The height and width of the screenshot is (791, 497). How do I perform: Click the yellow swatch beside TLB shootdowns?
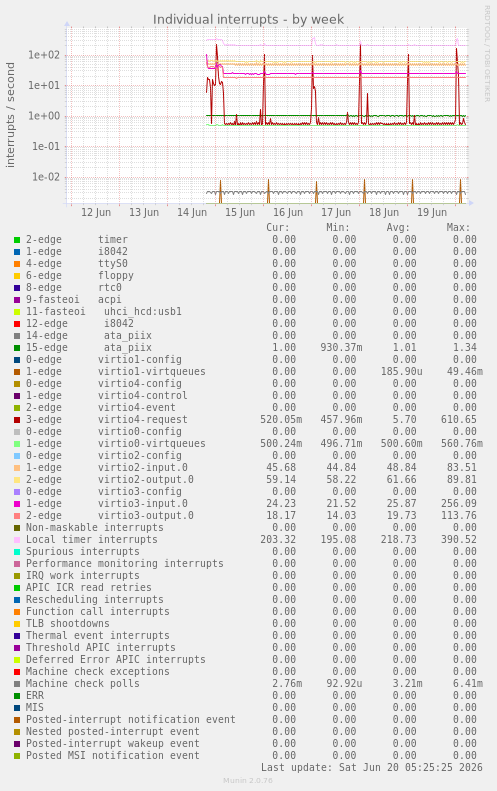[17, 624]
